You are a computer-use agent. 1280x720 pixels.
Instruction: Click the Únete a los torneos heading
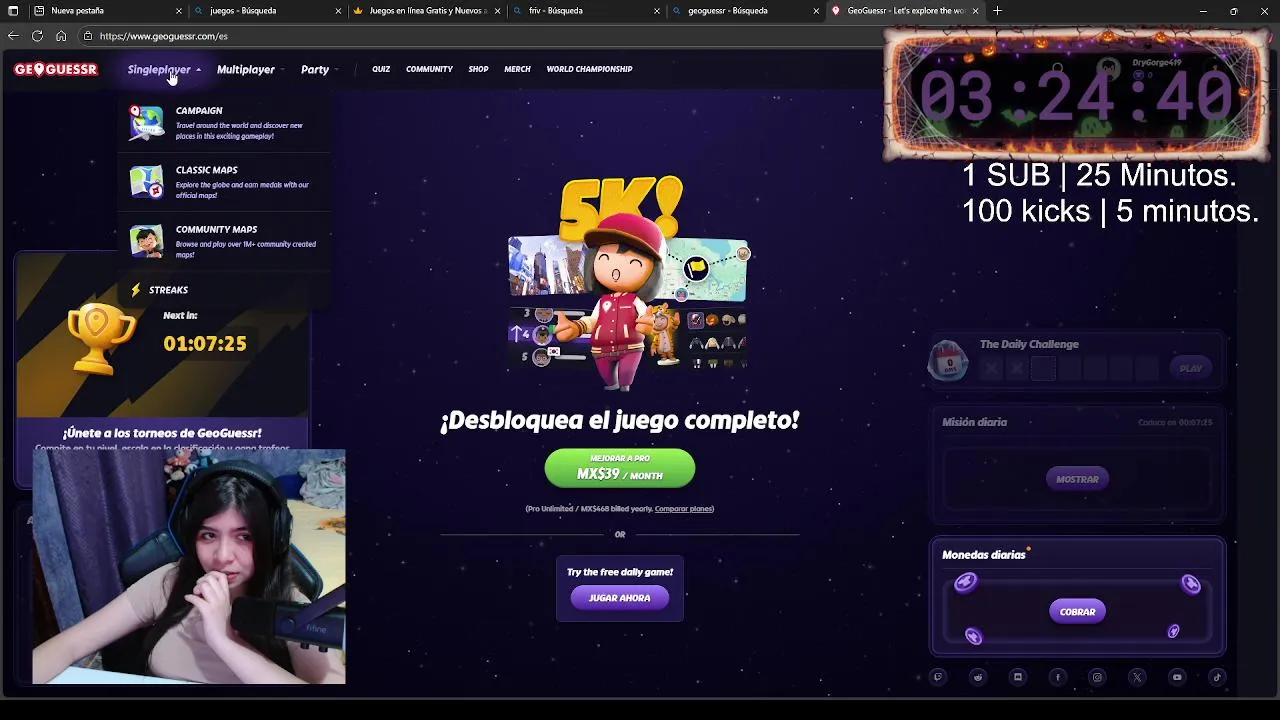tap(162, 433)
